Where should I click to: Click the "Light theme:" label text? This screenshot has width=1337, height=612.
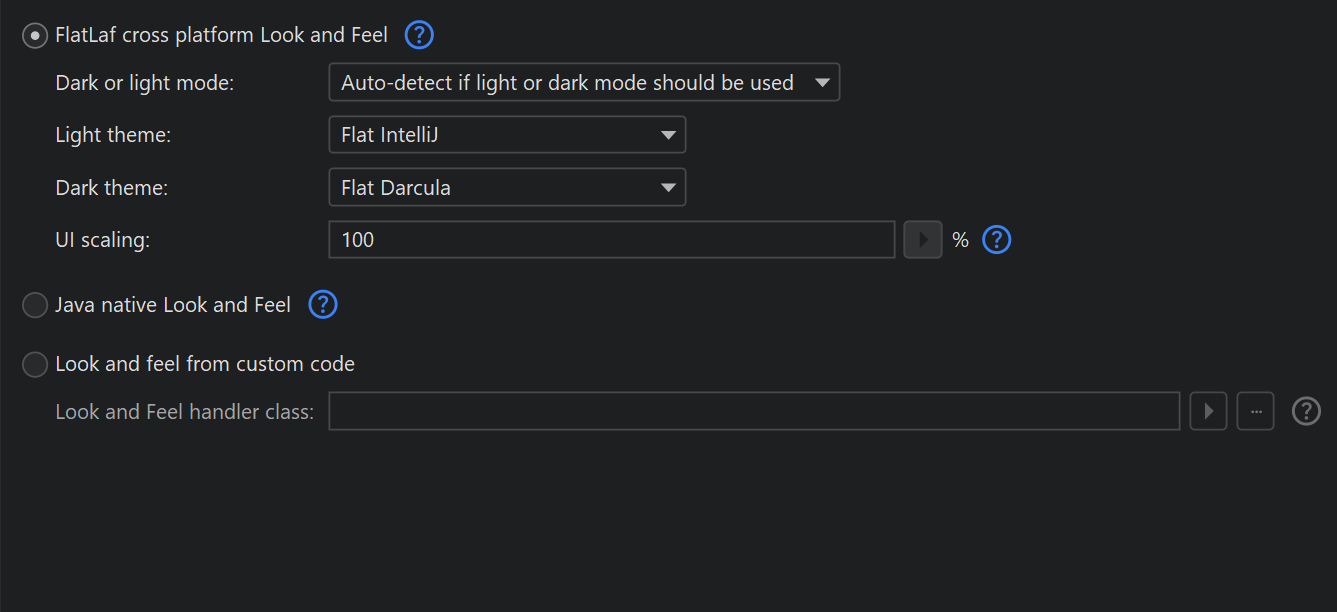(x=113, y=135)
